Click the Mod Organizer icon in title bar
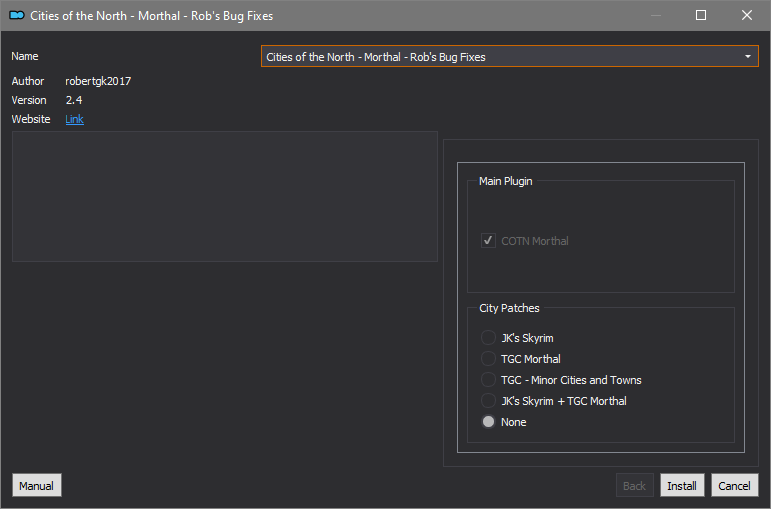This screenshot has width=771, height=509. pos(17,15)
